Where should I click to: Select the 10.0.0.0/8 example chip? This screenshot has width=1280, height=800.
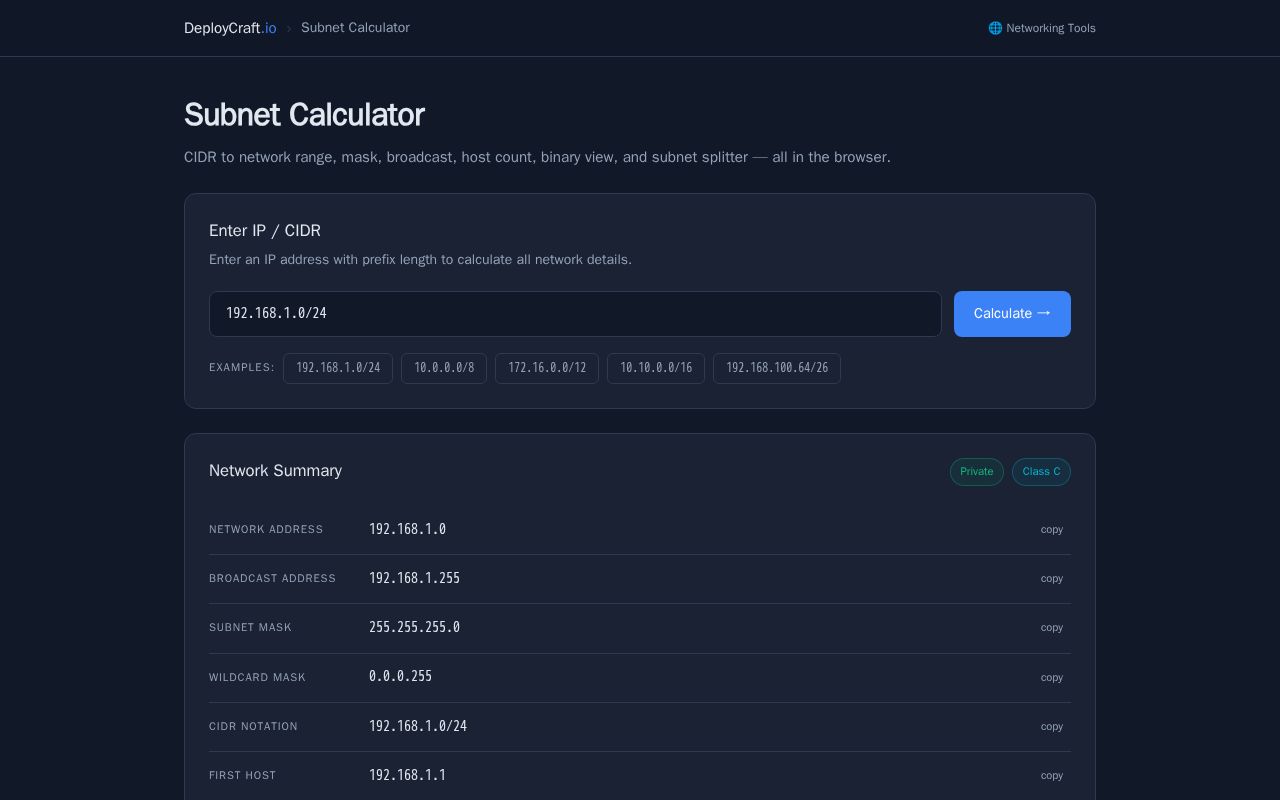coord(444,368)
